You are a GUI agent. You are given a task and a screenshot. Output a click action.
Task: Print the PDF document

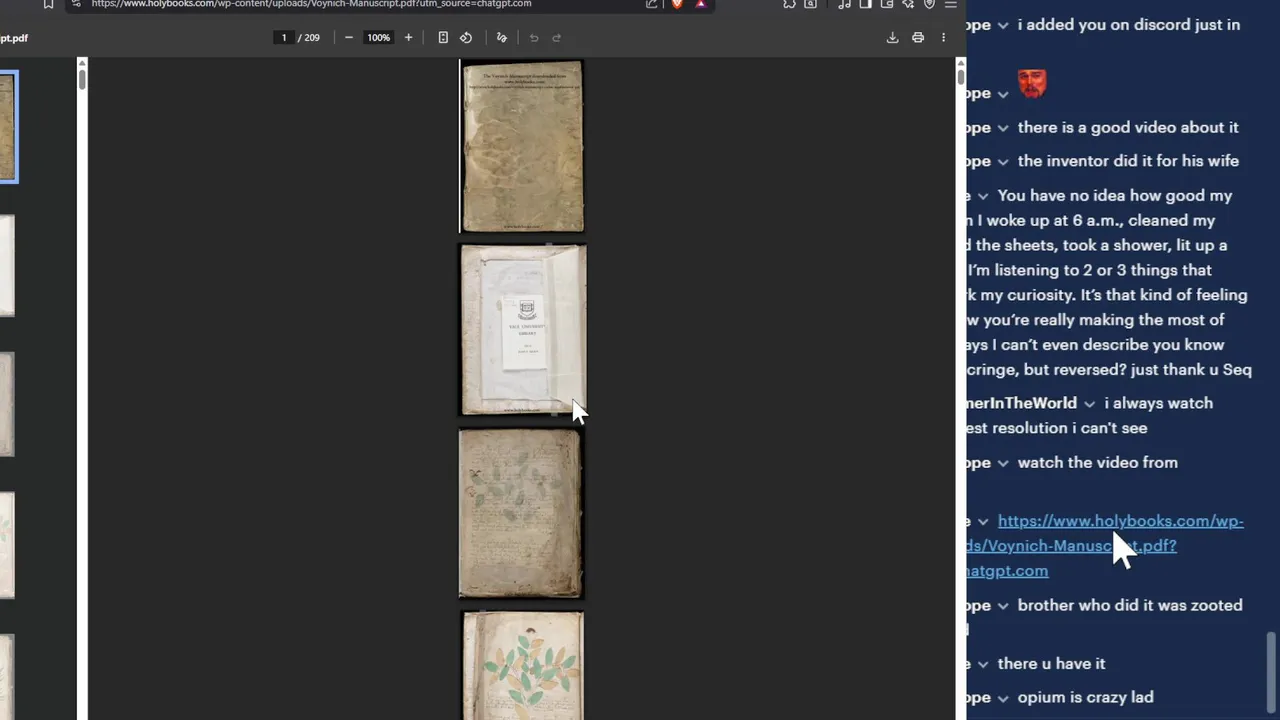coord(918,37)
